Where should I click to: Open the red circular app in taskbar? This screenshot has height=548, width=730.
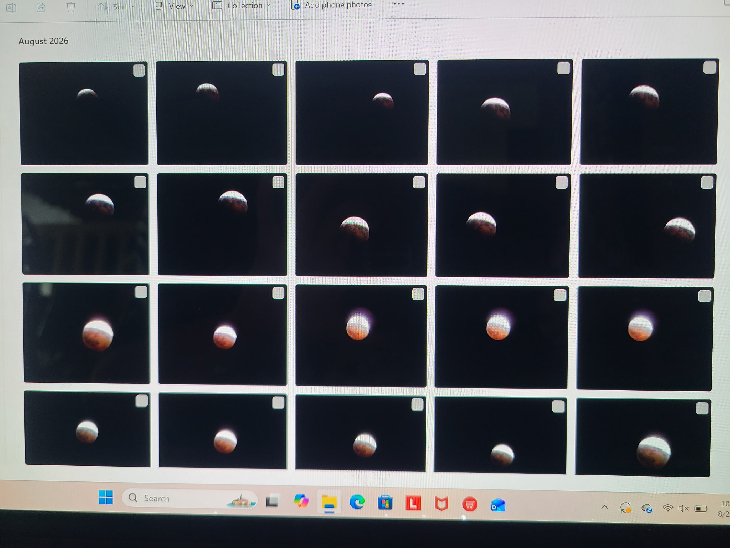[x=470, y=504]
